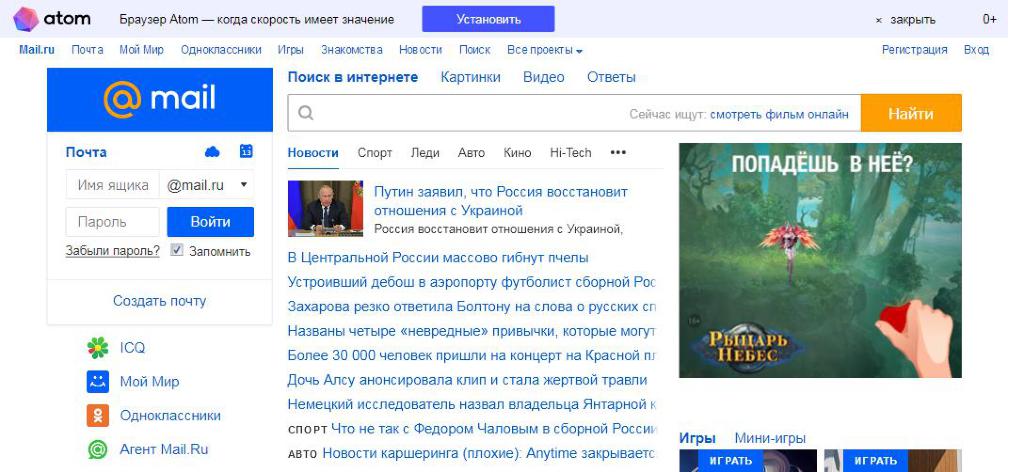
Task: Open the Mail.ru cloud icon
Action: [212, 152]
